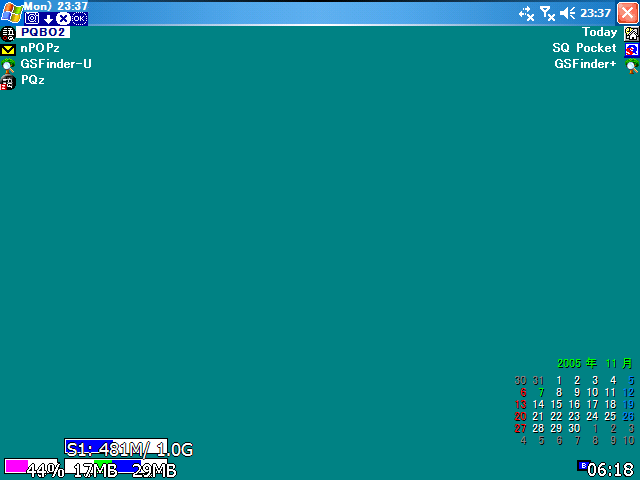This screenshot has height=480, width=640.
Task: Launch SQ Pocket from its label
Action: pos(584,48)
